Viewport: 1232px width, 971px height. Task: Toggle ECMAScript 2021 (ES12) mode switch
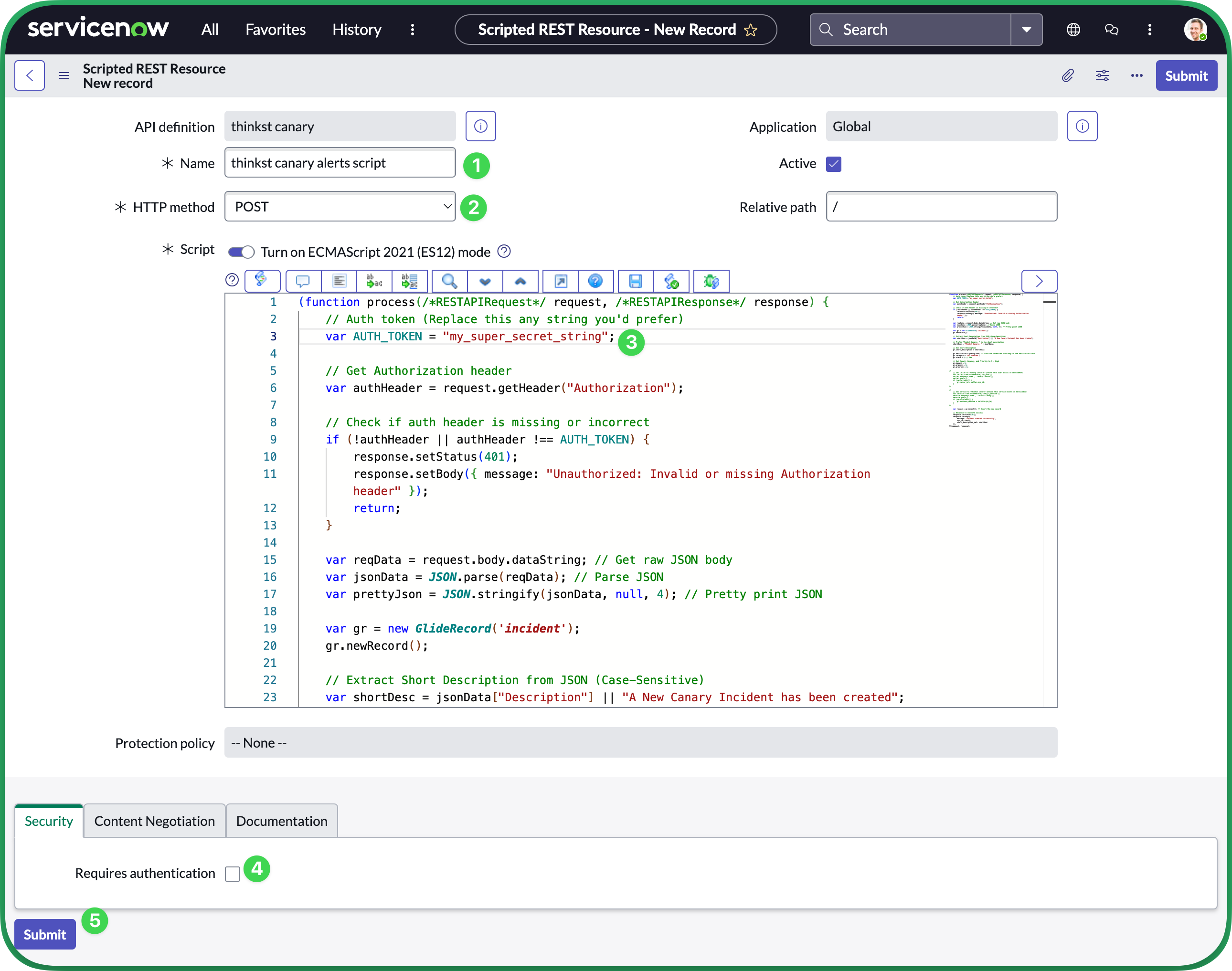tap(241, 251)
